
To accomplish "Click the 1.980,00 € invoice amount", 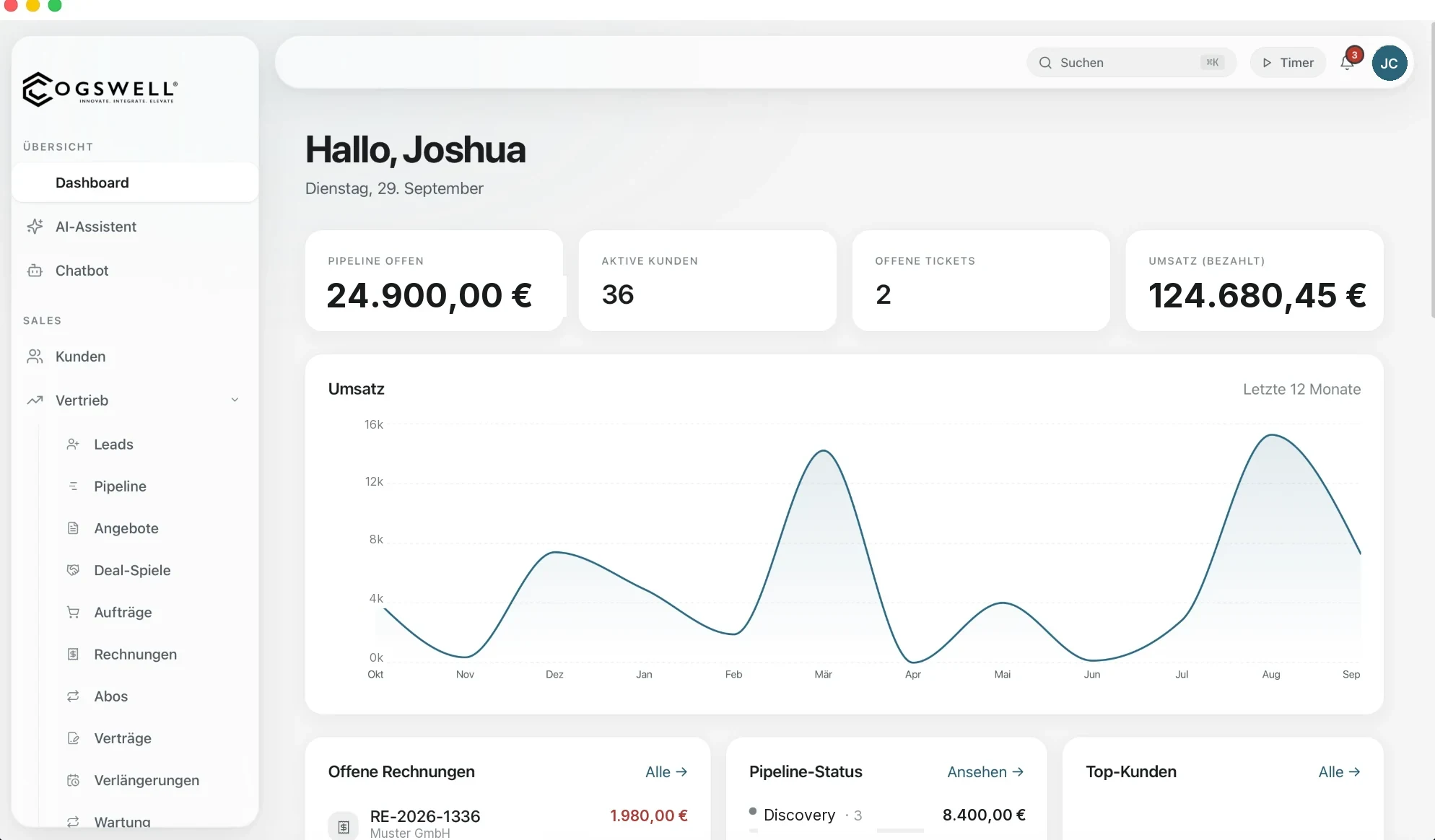I will [649, 815].
